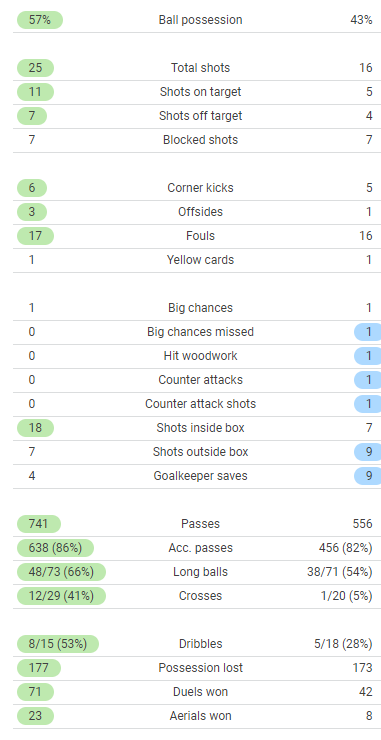Select the Yellow cards label
Screen dimensions: 381x740
(x=200, y=260)
